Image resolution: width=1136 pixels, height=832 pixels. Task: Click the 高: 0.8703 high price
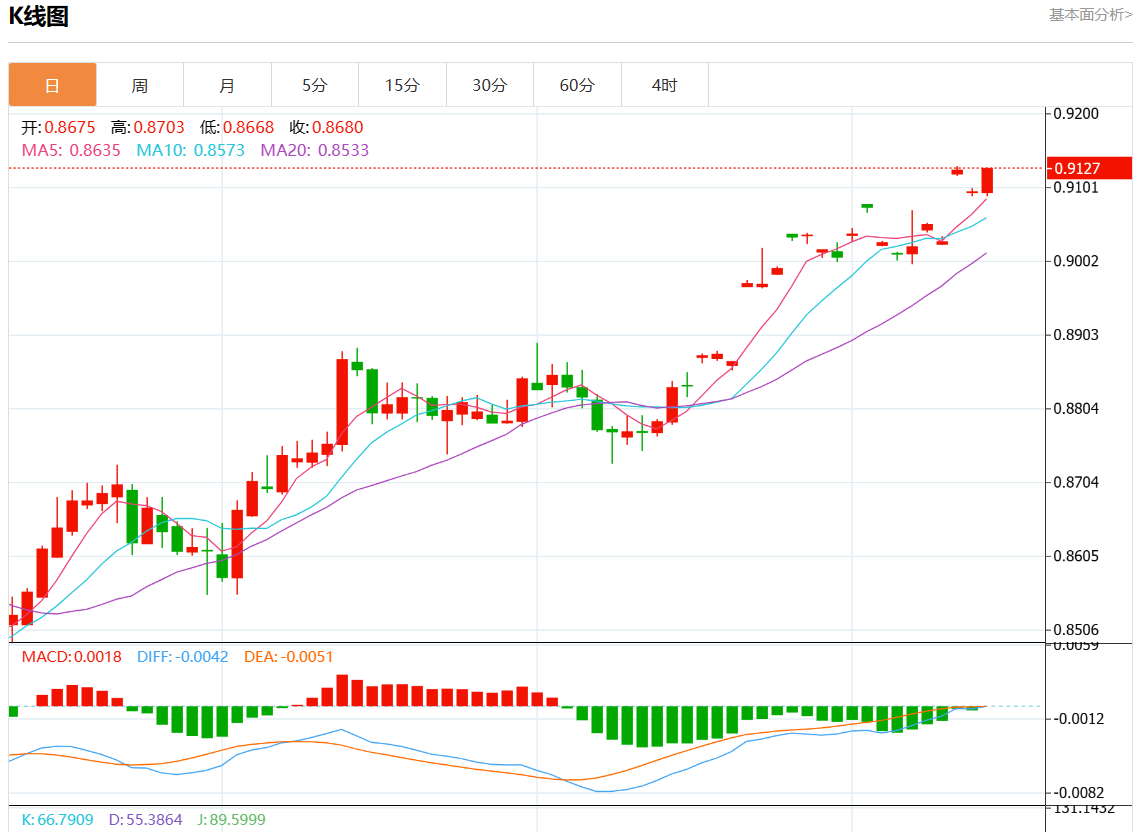point(148,128)
